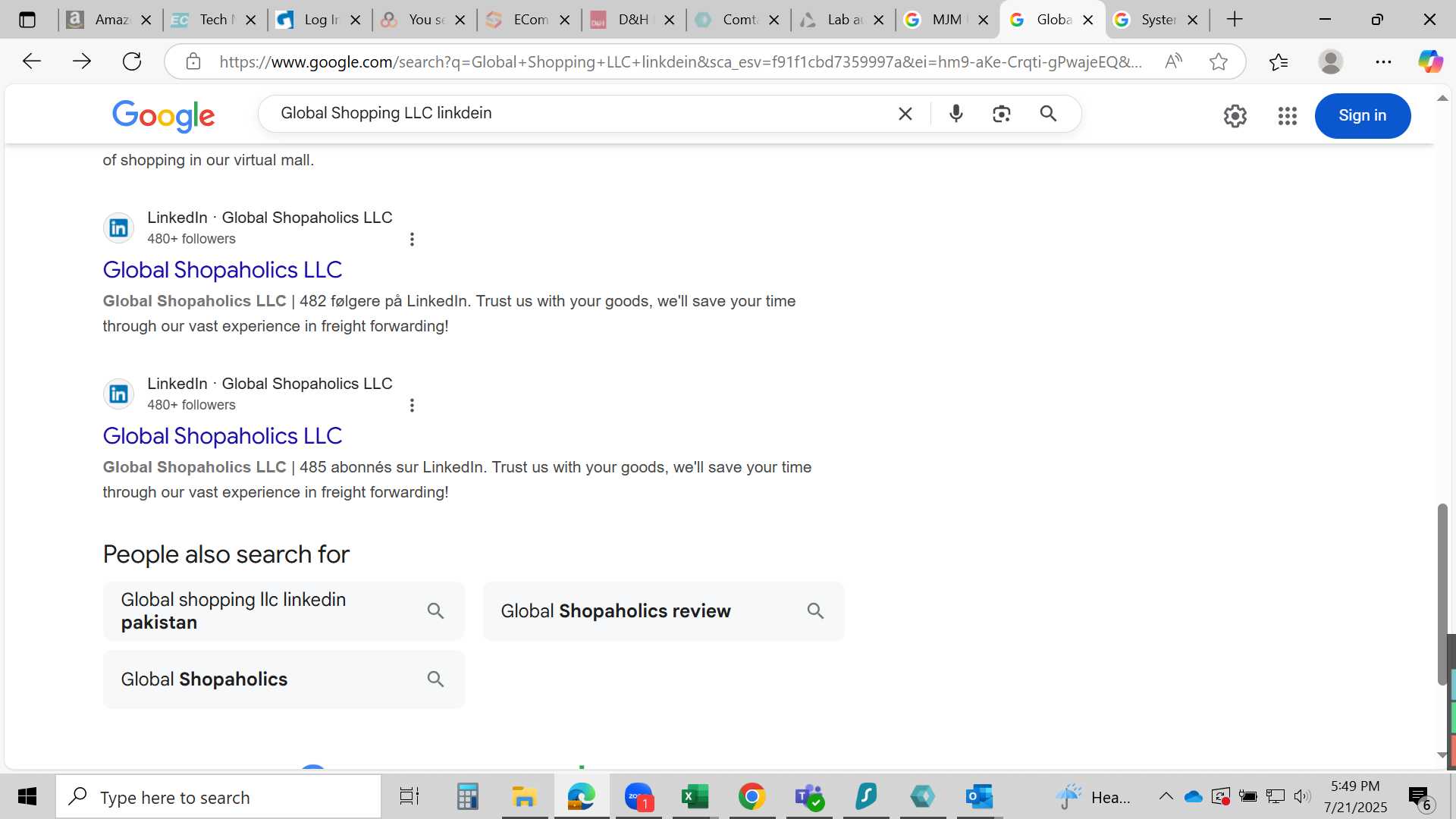View site information lock icon

coord(193,61)
